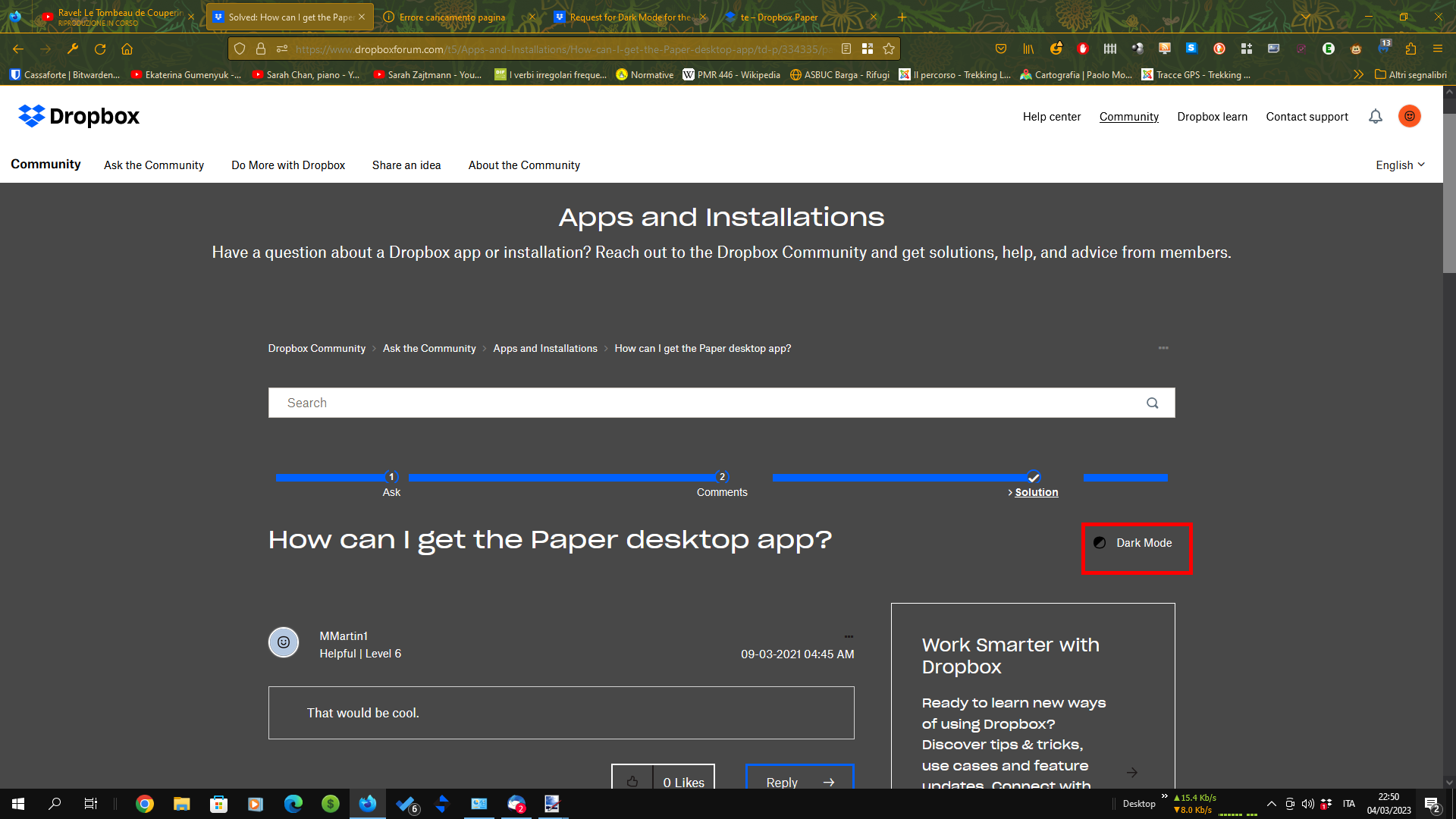Click Contact support

[x=1307, y=117]
